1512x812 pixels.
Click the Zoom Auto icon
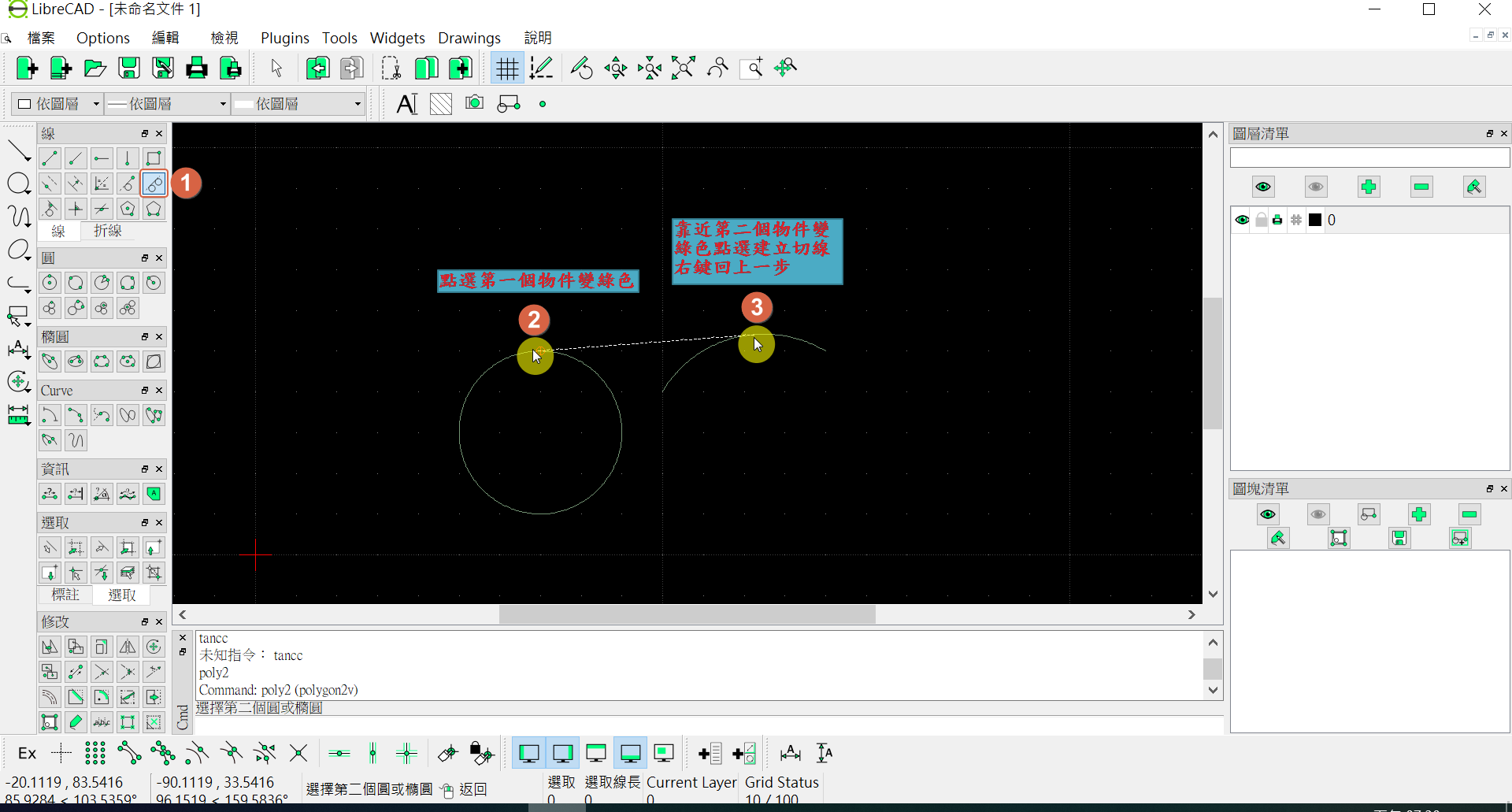click(x=684, y=69)
